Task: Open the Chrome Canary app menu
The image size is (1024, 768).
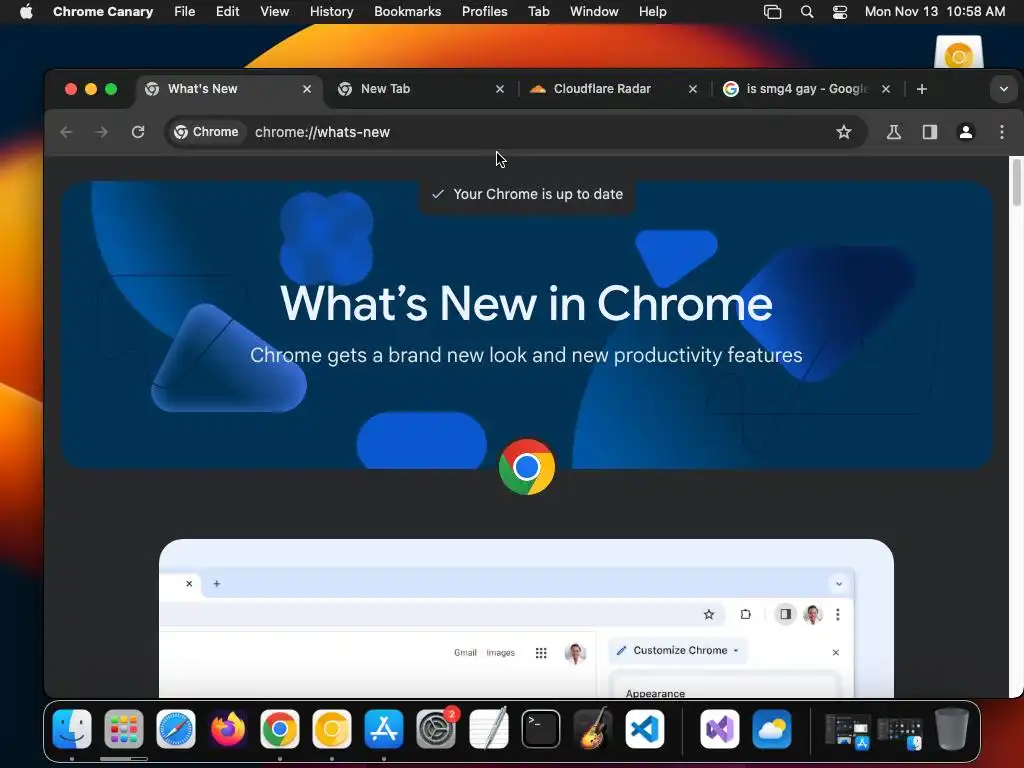Action: coord(103,12)
